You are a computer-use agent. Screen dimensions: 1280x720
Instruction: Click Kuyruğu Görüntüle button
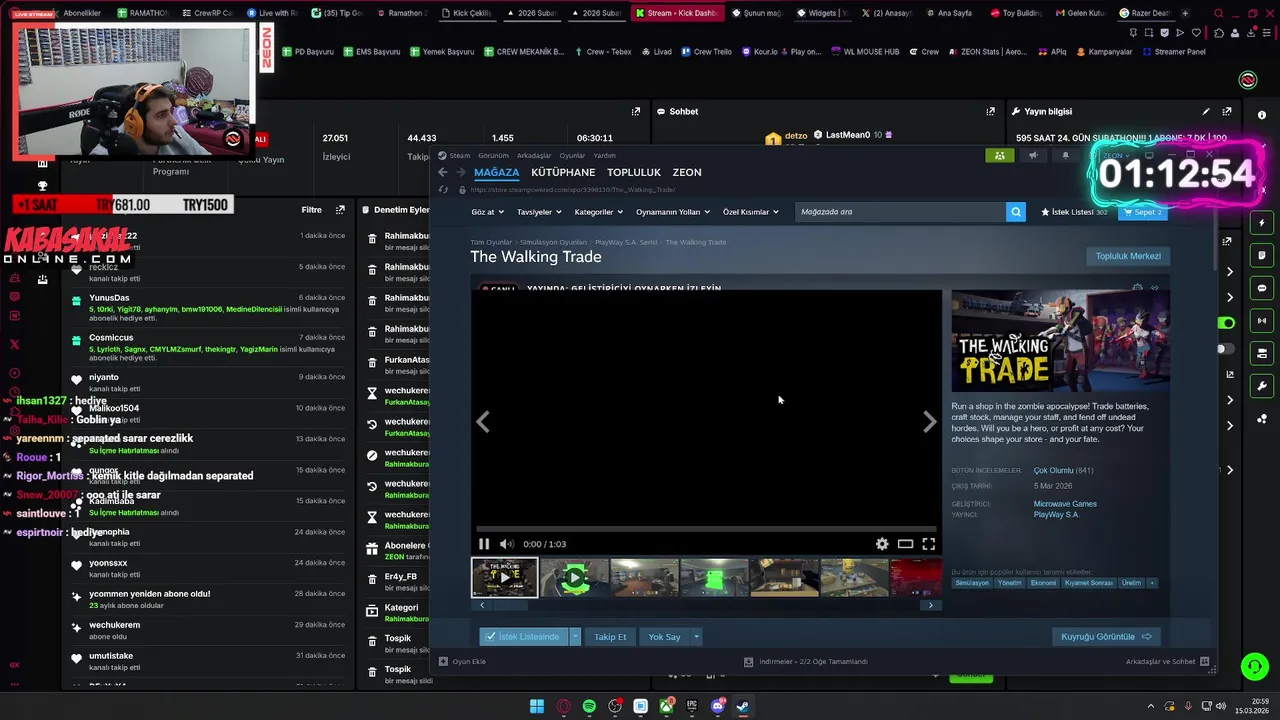click(x=1106, y=637)
